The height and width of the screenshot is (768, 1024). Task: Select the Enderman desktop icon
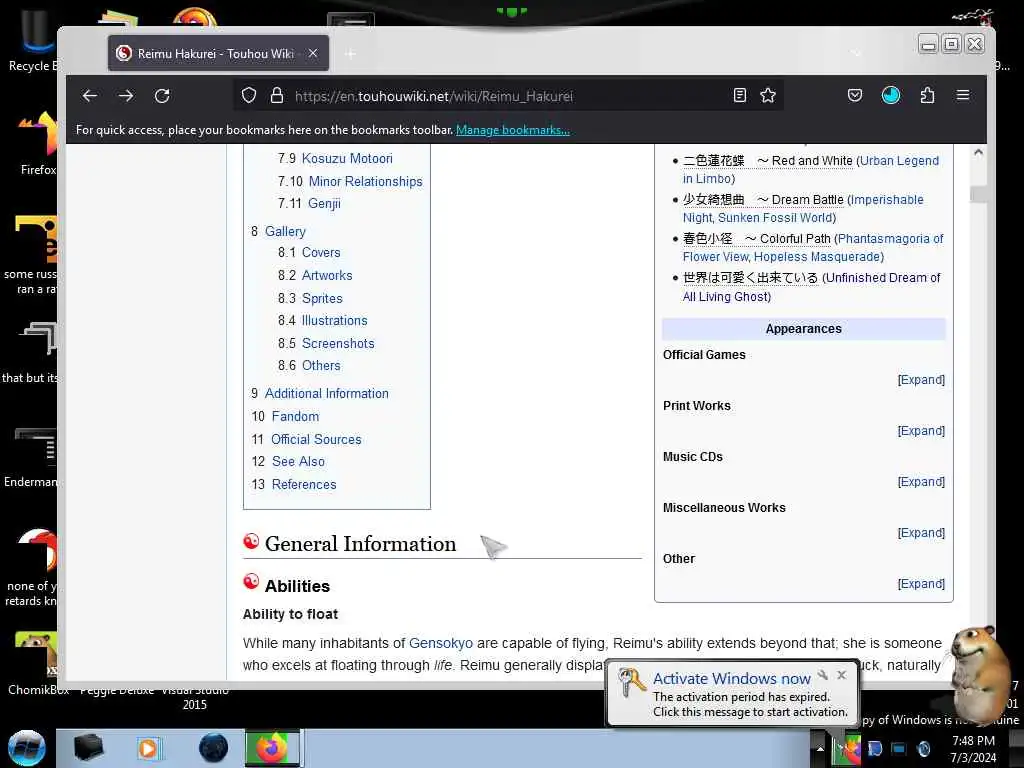(31, 457)
